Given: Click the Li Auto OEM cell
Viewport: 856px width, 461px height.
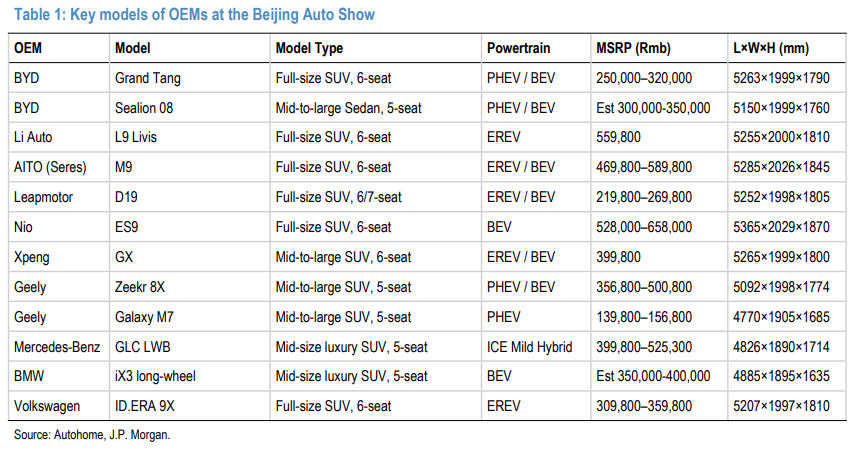Looking at the screenshot, I should point(34,137).
